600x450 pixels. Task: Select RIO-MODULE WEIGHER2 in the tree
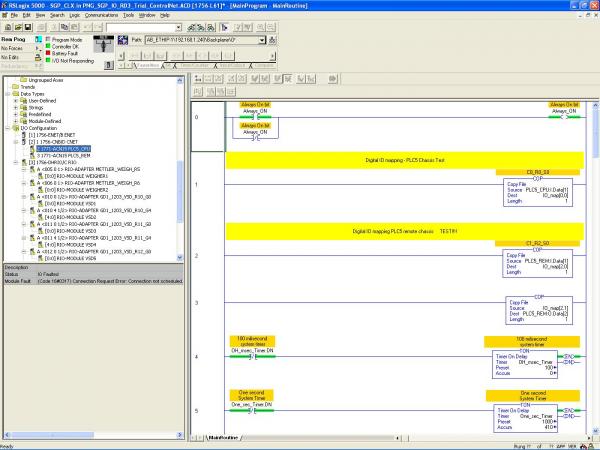(77, 190)
